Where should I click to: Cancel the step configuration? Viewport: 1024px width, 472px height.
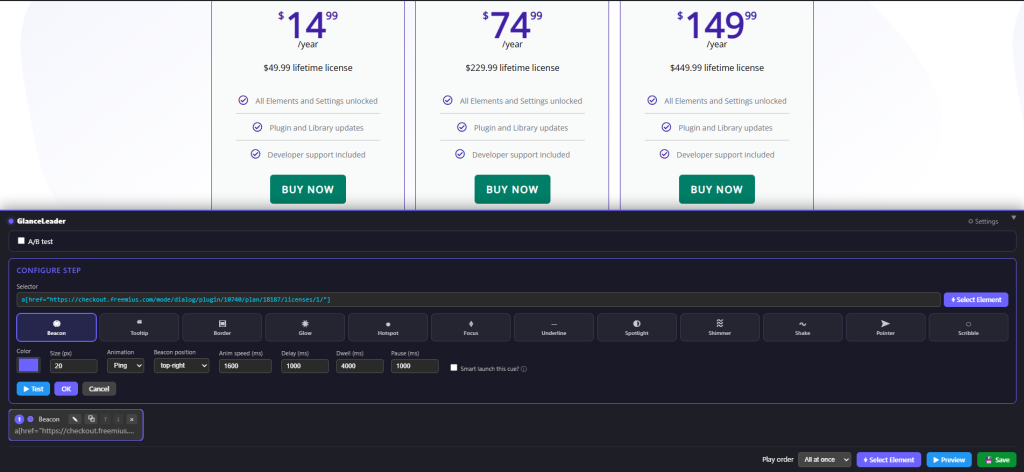[99, 388]
